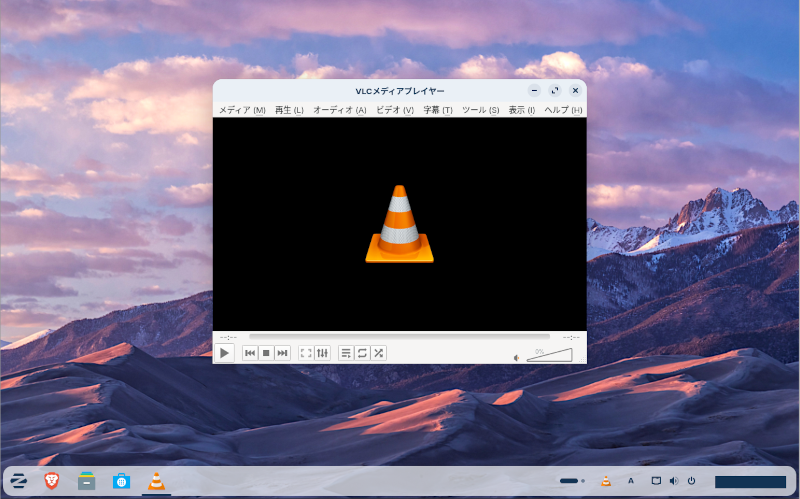800x499 pixels.
Task: Launch Brave browser from the taskbar
Action: [x=52, y=481]
